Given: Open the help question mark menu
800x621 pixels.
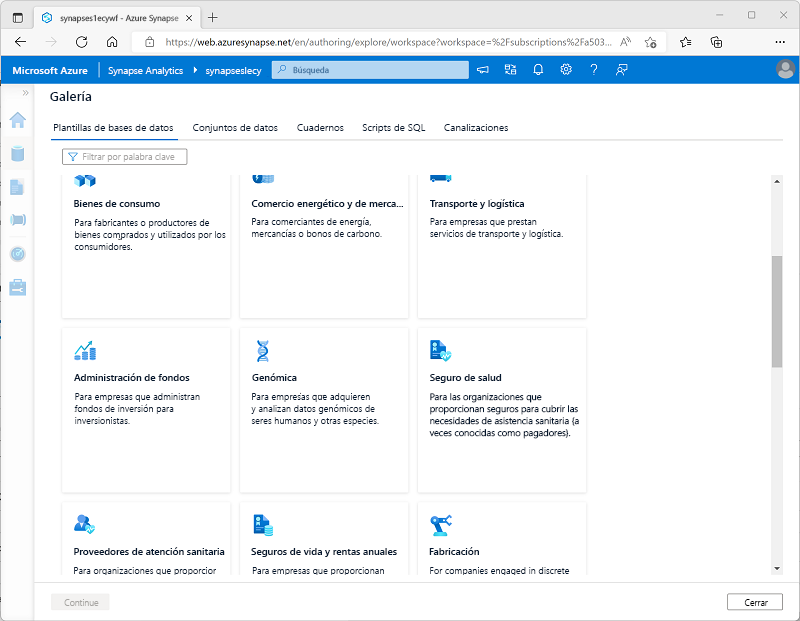Looking at the screenshot, I should [594, 70].
